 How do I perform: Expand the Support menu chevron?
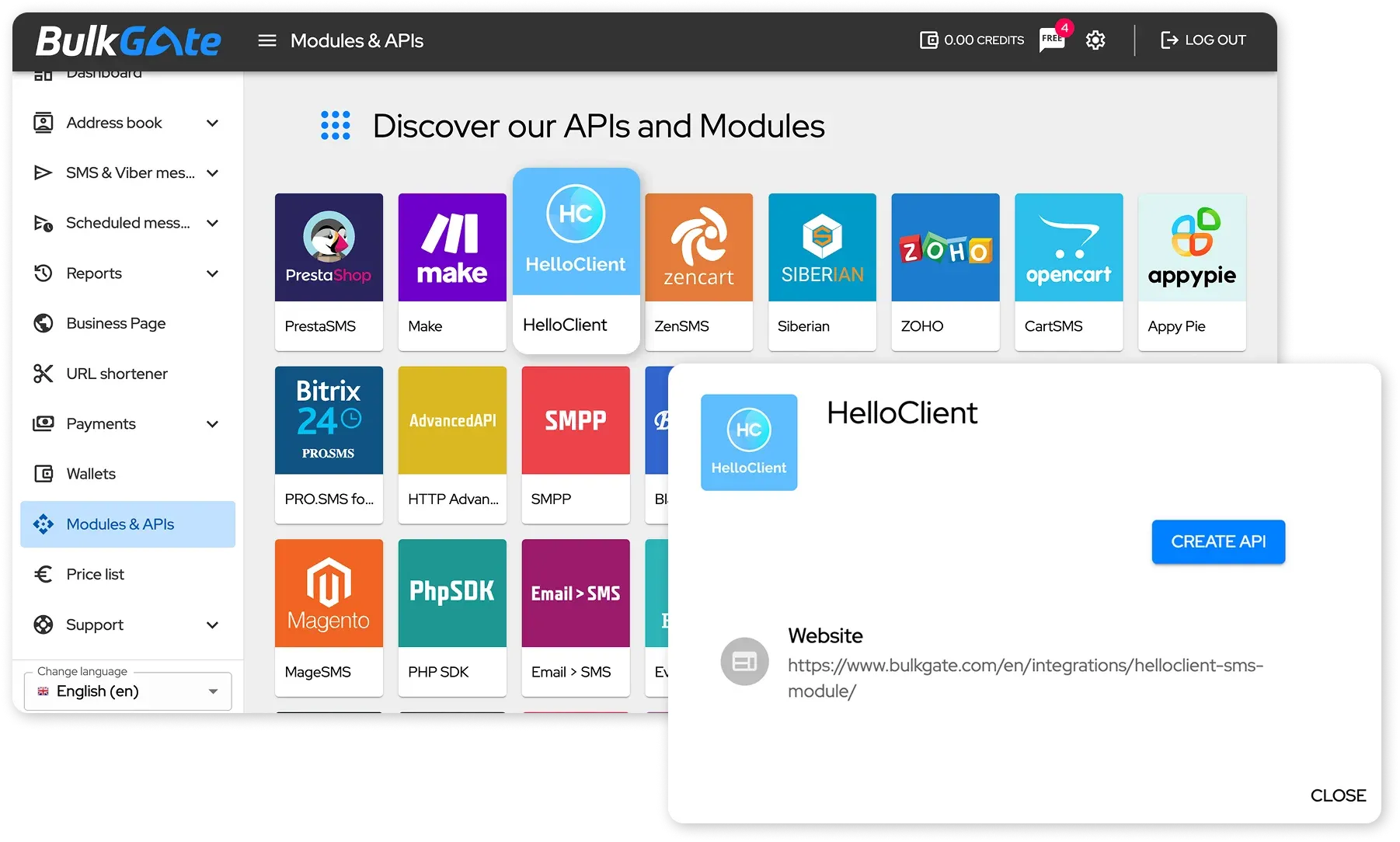[212, 625]
